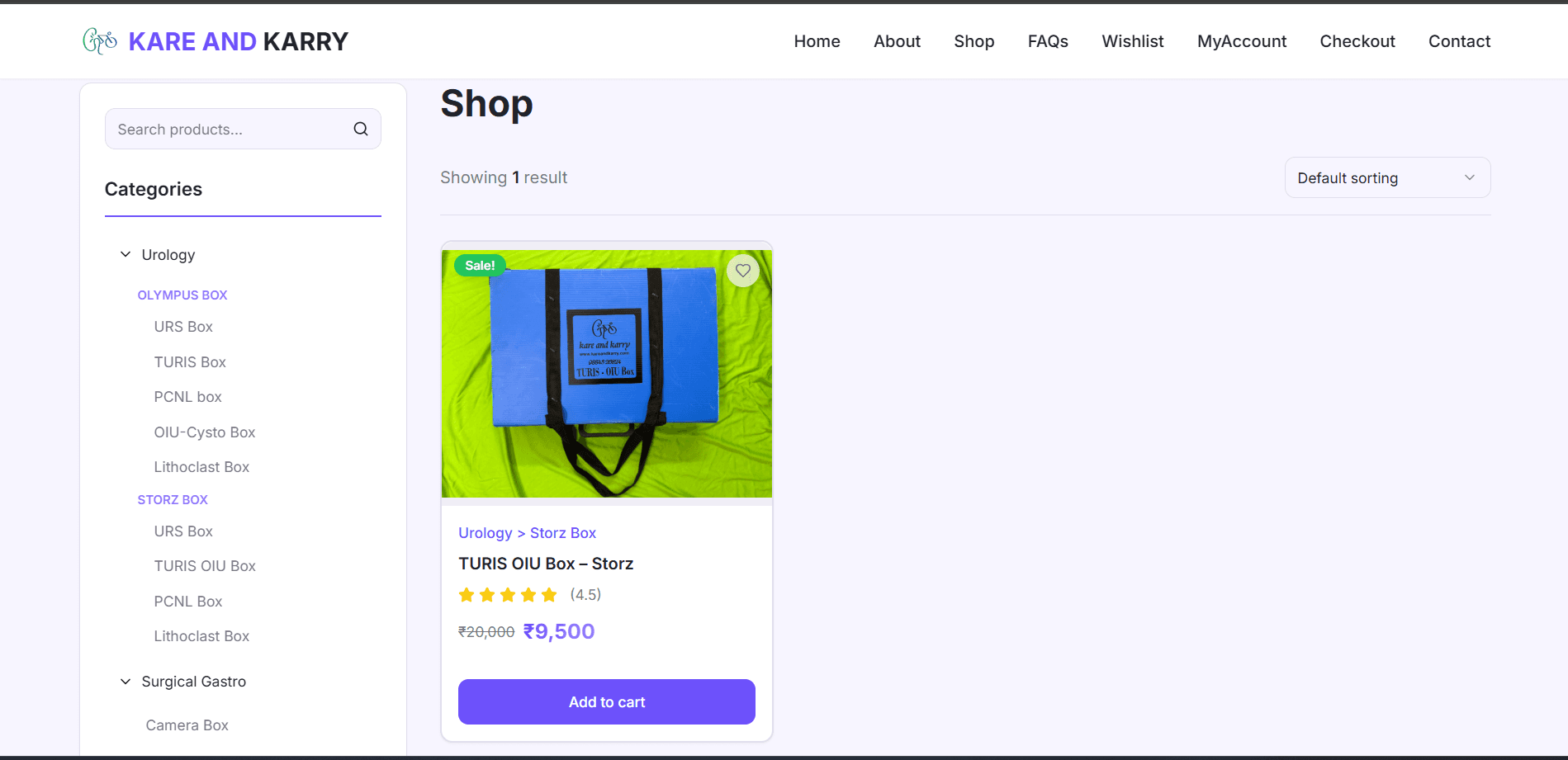Open MyAccount menu item
The width and height of the screenshot is (1568, 760).
(1242, 41)
